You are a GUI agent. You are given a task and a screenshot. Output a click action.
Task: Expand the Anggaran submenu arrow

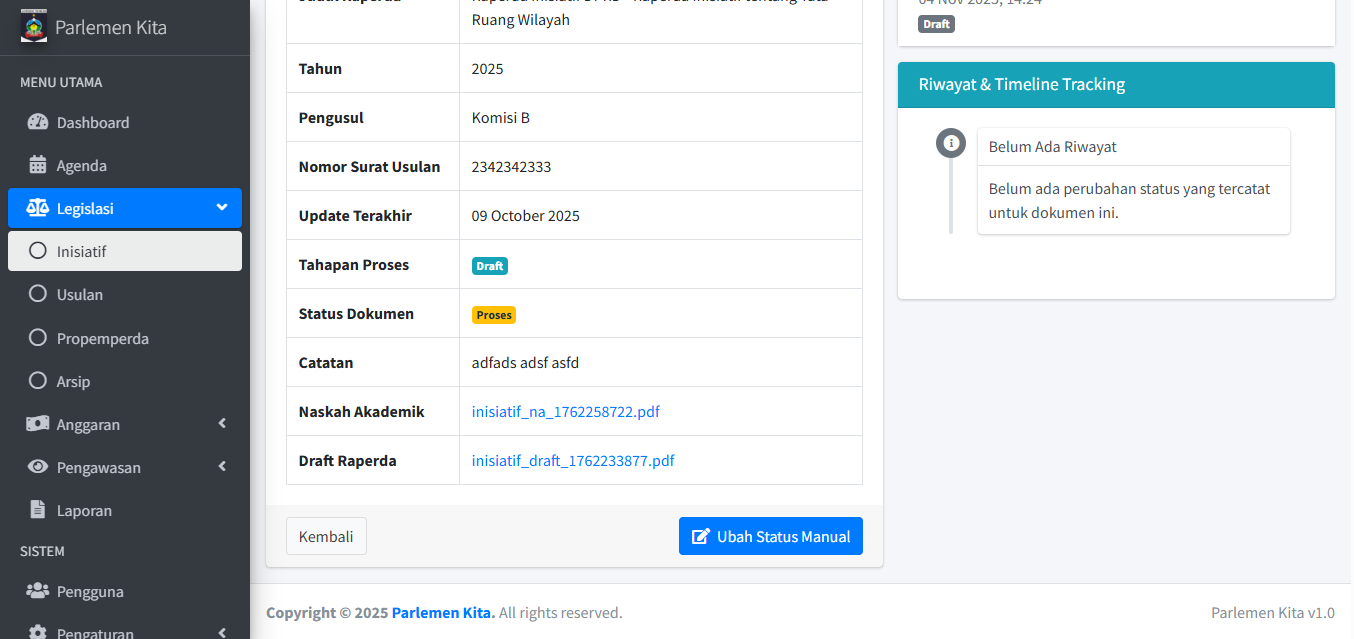click(x=222, y=424)
